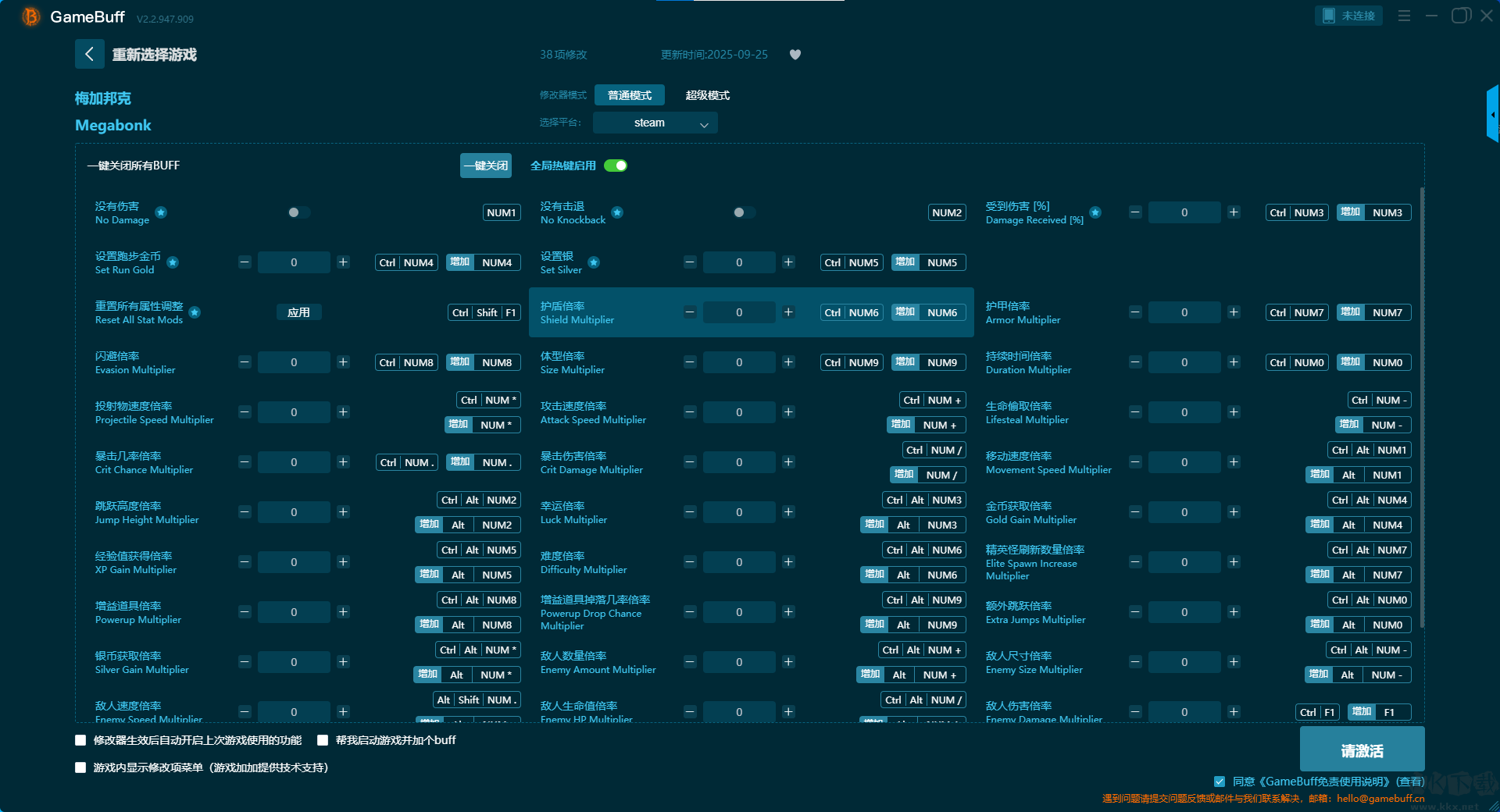Screen dimensions: 1500x812
Task: Click the 未连接 connection status button
Action: click(1349, 16)
